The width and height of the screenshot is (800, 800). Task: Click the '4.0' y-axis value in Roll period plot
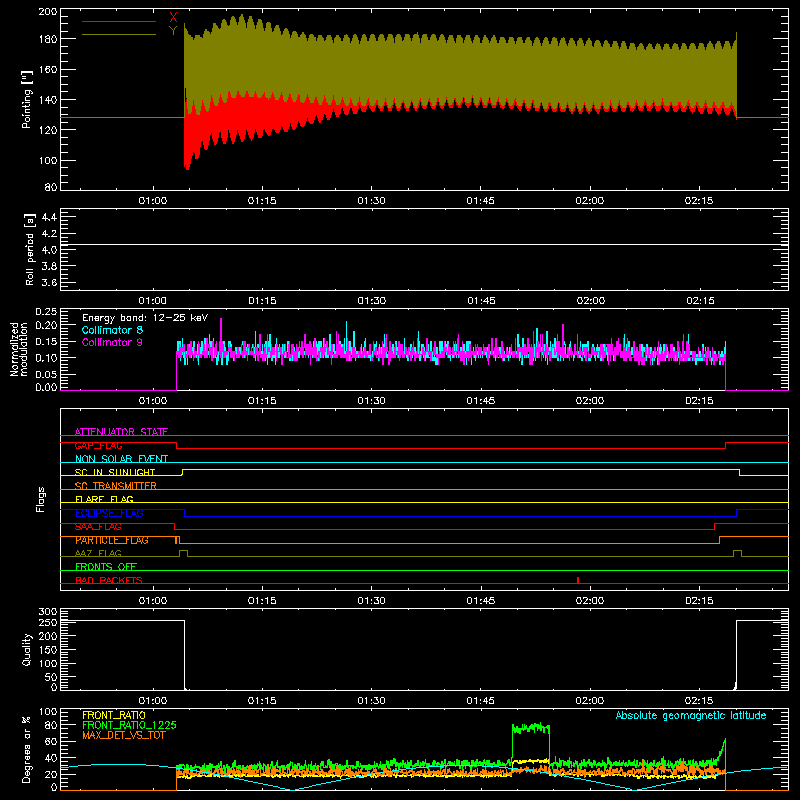point(49,250)
